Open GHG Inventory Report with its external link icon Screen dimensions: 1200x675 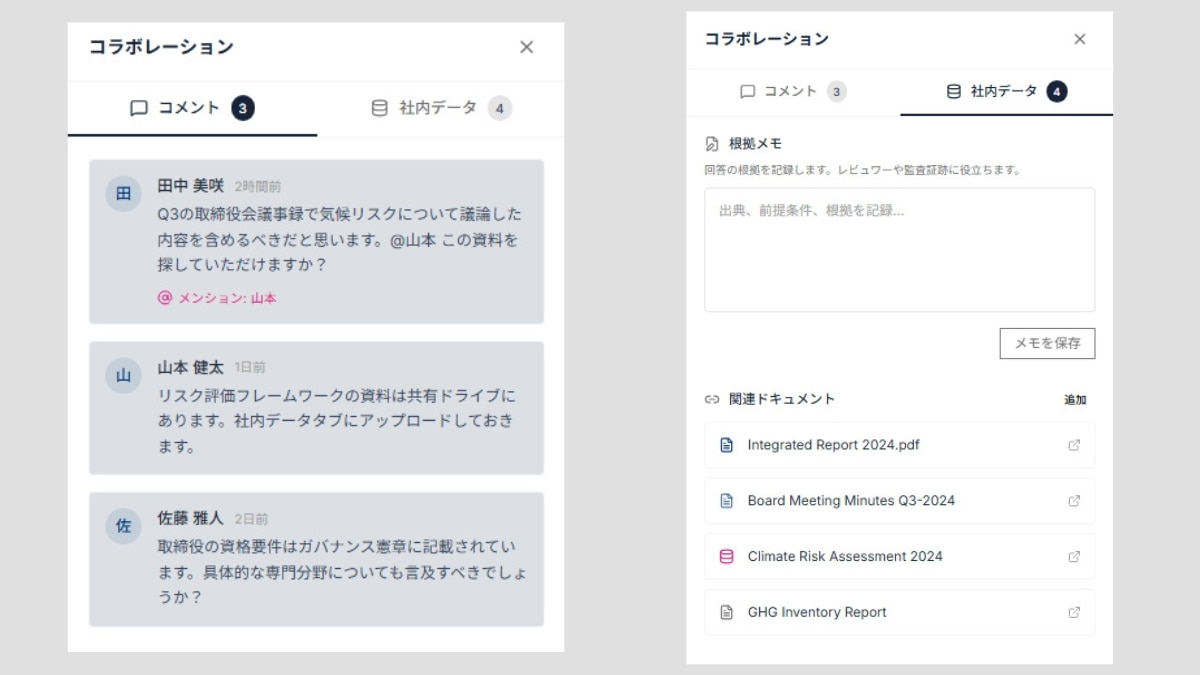[x=1074, y=612]
